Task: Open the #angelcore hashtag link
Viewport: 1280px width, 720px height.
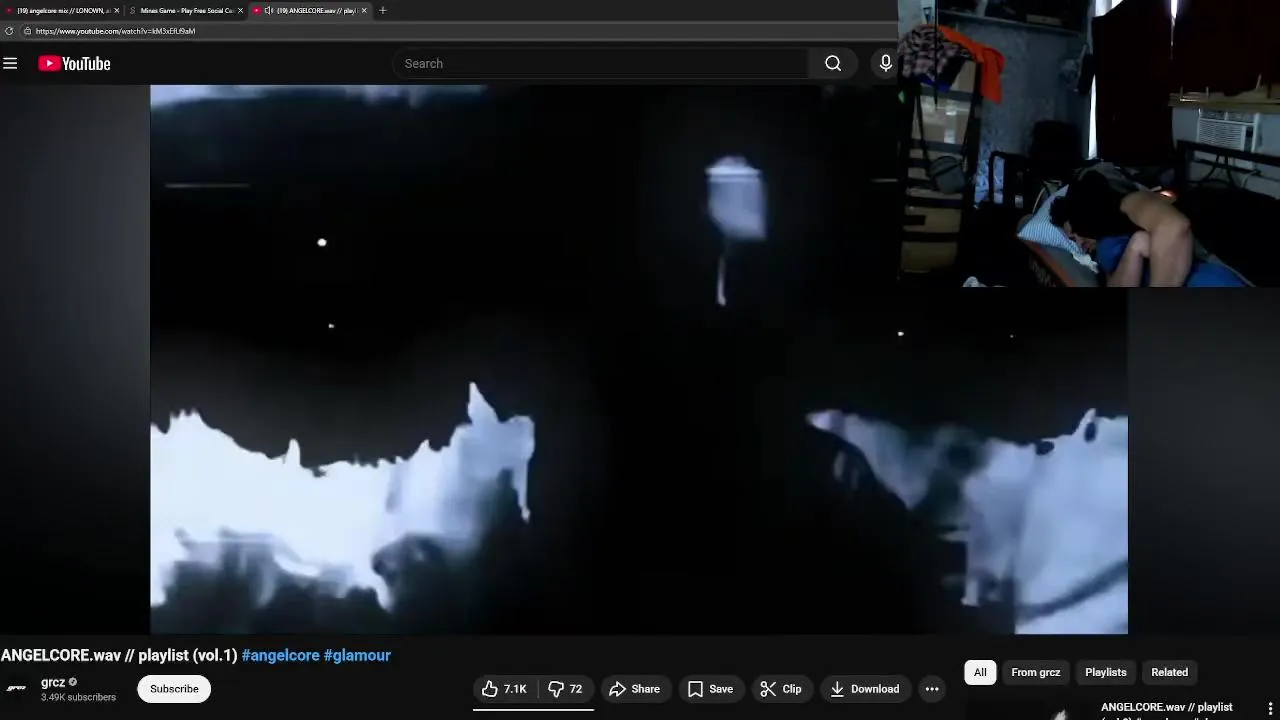Action: click(x=280, y=656)
